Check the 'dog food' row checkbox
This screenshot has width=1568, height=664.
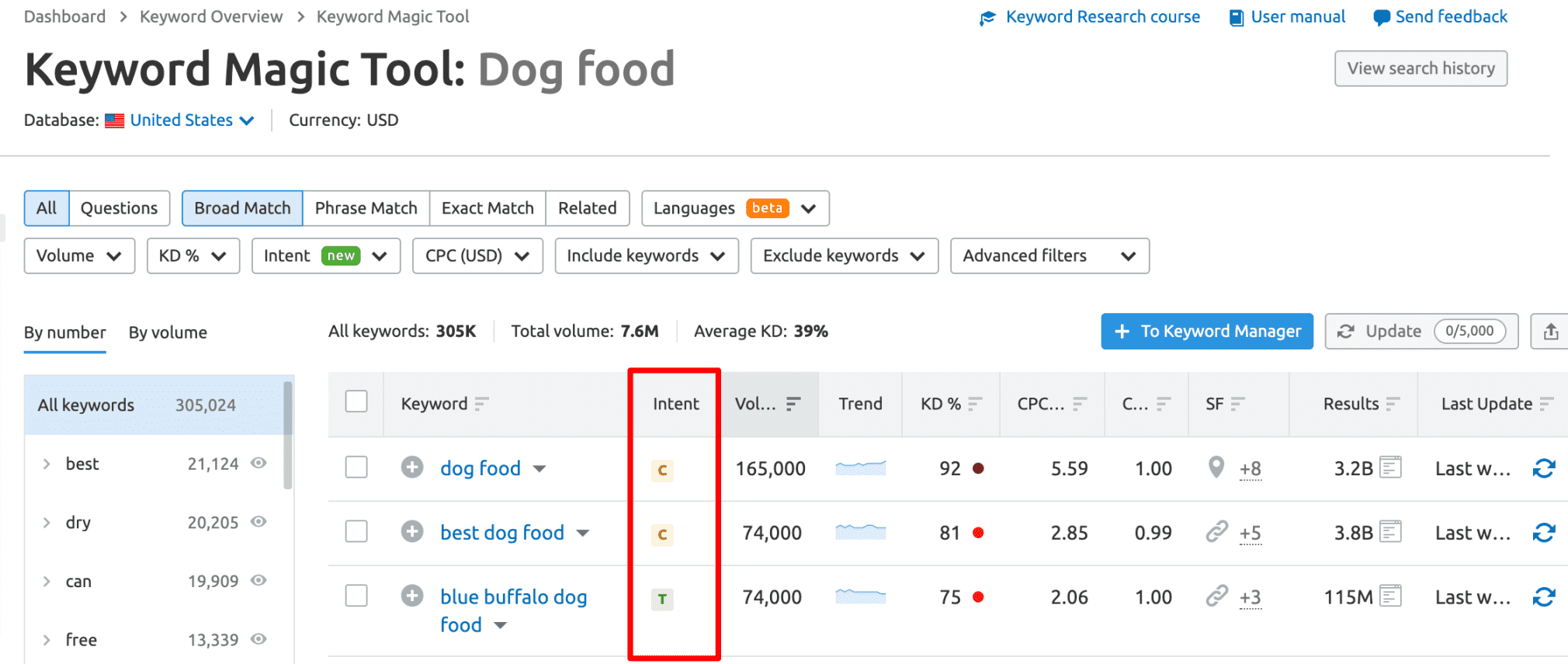click(x=356, y=467)
